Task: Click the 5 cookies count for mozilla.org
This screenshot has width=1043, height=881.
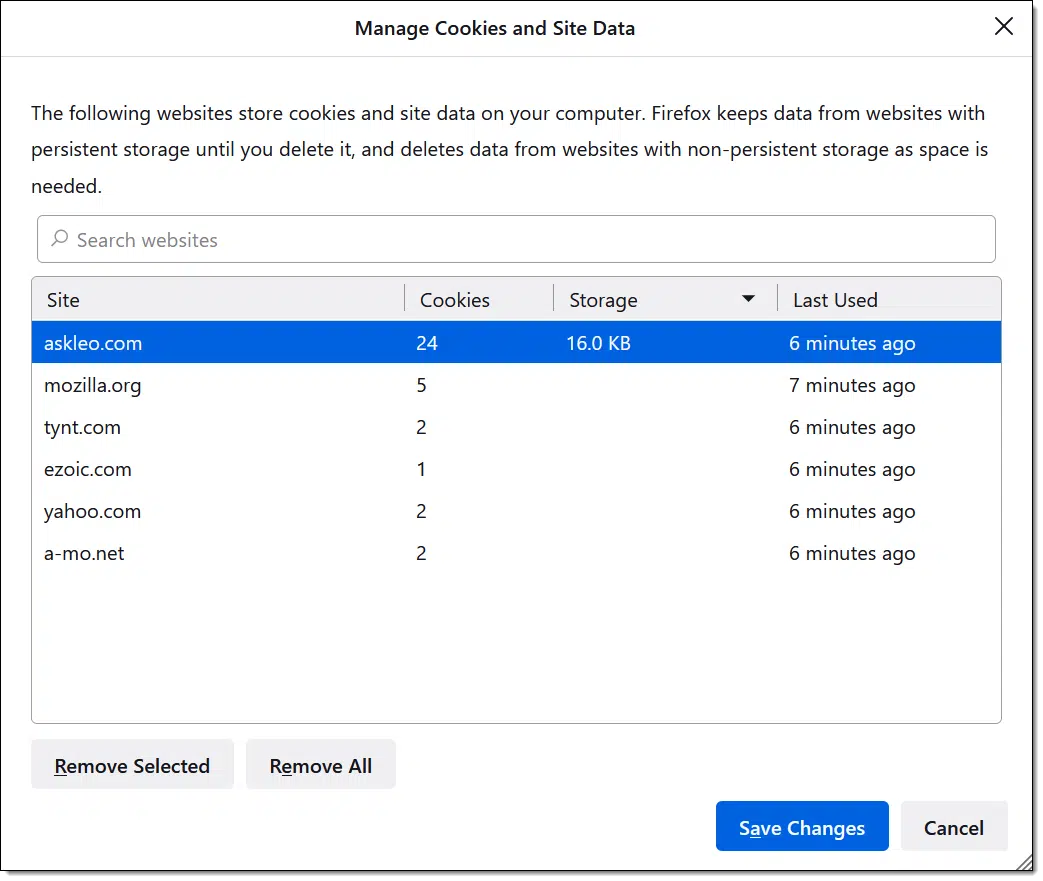Action: [421, 385]
